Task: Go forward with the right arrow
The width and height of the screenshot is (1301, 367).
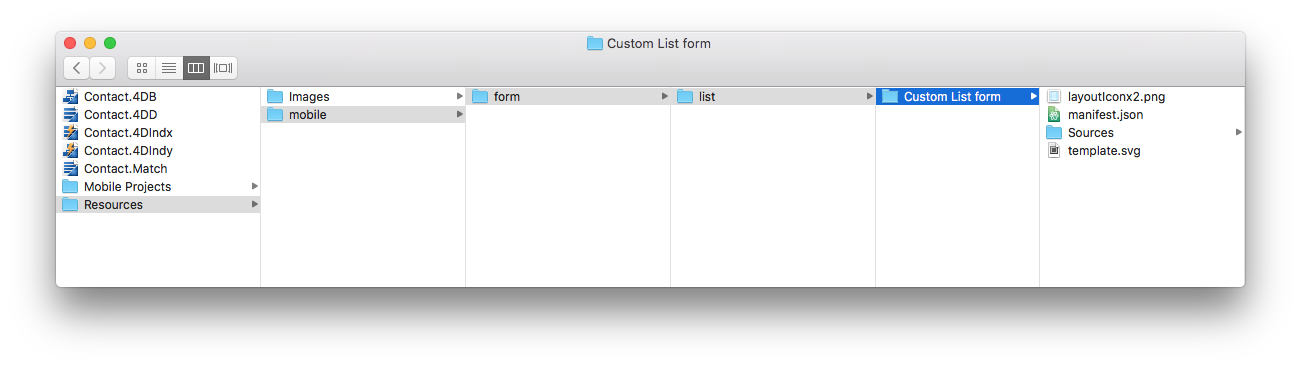Action: tap(103, 68)
